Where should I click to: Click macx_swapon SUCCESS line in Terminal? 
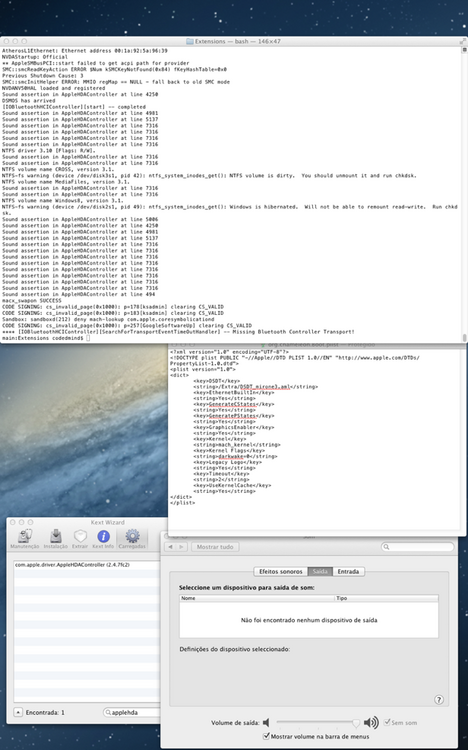click(32, 301)
